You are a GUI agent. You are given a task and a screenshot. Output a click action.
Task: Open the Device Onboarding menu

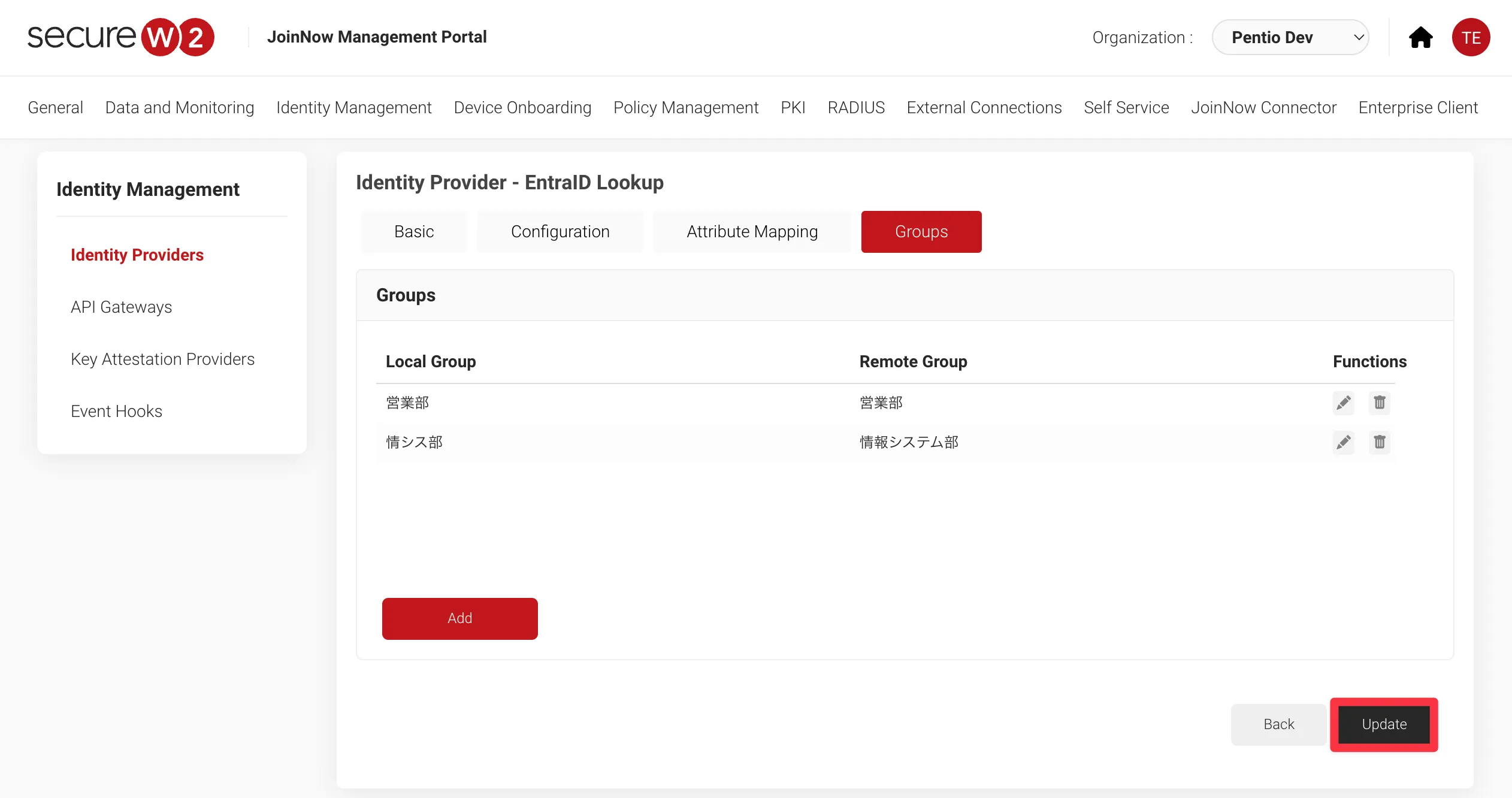(522, 107)
